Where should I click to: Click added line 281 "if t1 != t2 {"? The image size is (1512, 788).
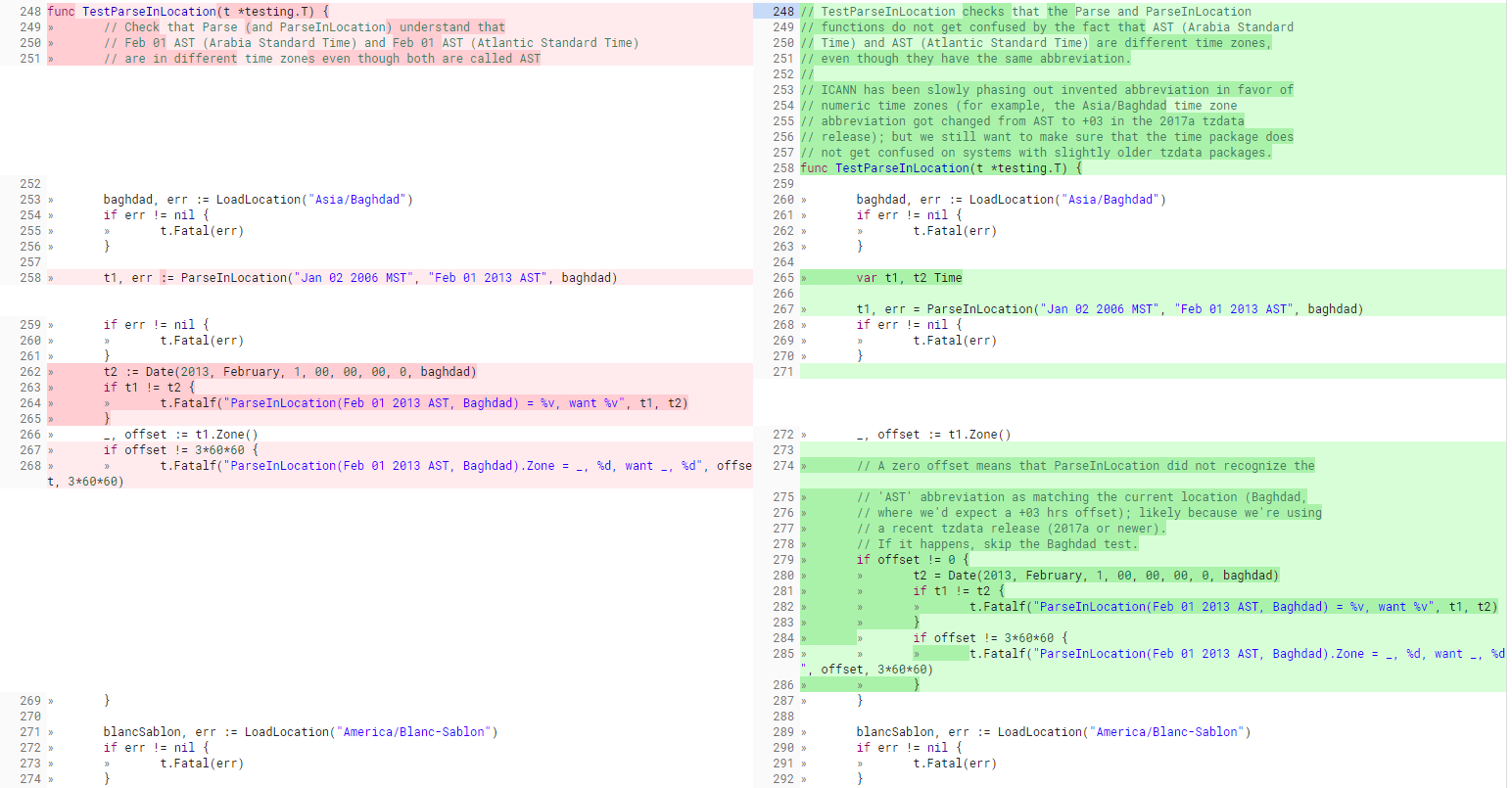959,591
